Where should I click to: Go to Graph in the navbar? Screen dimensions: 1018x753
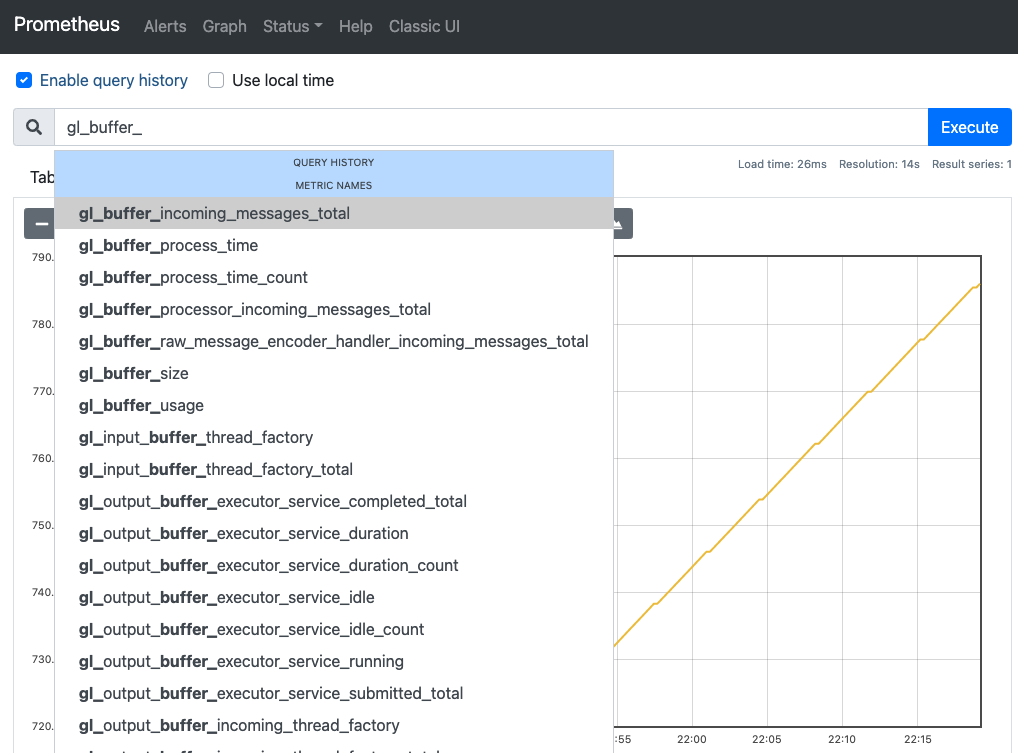(224, 27)
